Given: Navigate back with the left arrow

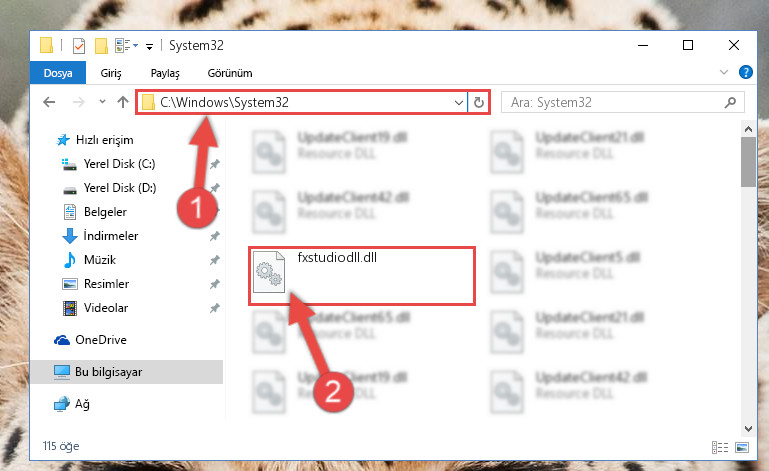Looking at the screenshot, I should tap(49, 102).
